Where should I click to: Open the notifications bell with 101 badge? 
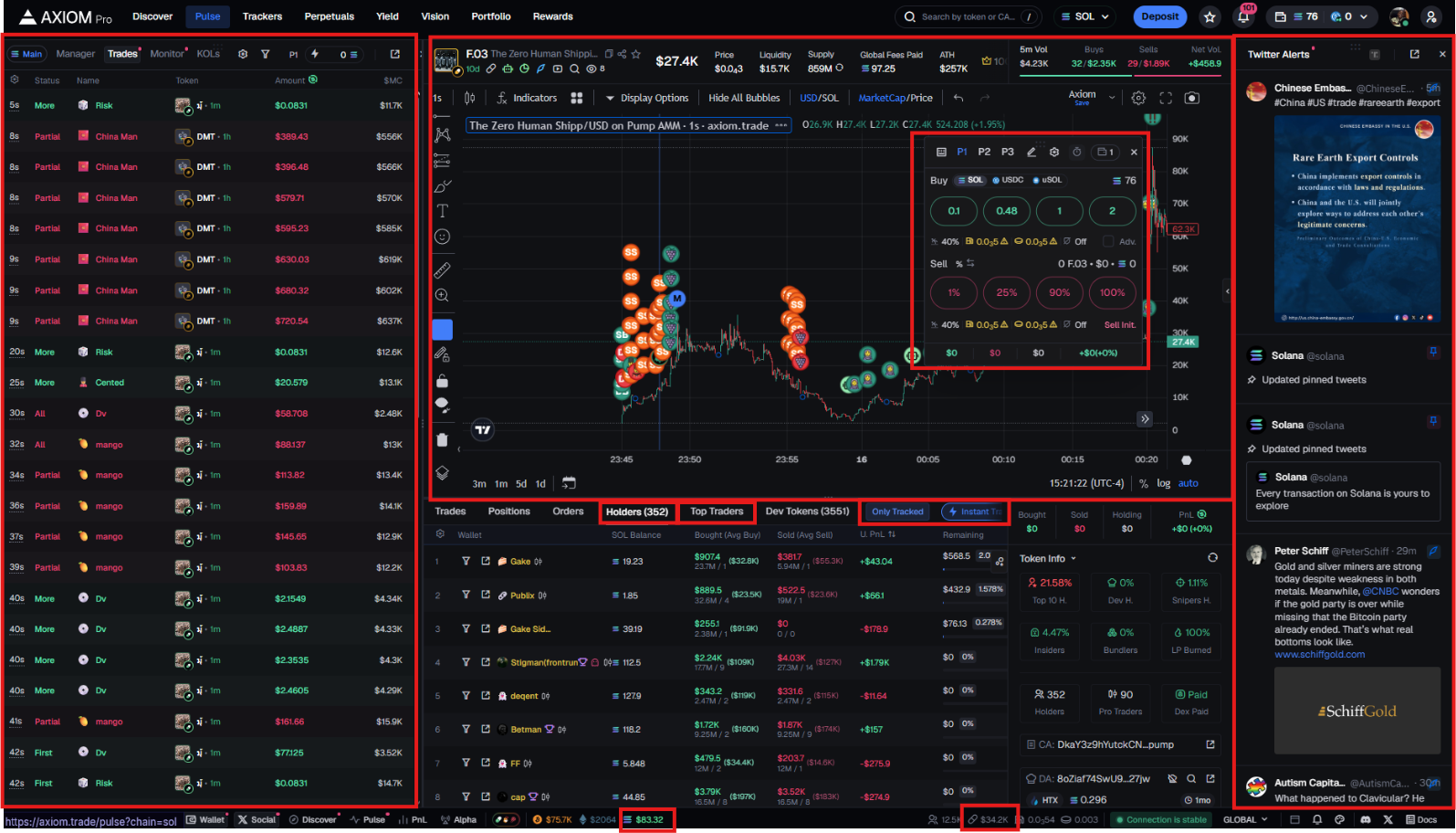point(1243,16)
